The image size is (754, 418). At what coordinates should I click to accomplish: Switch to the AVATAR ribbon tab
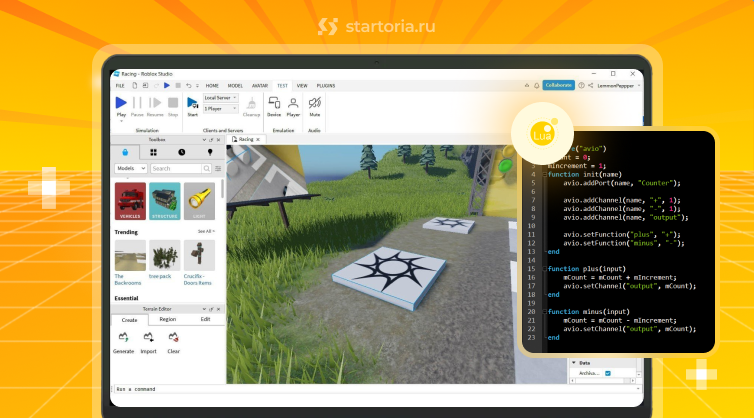[260, 86]
